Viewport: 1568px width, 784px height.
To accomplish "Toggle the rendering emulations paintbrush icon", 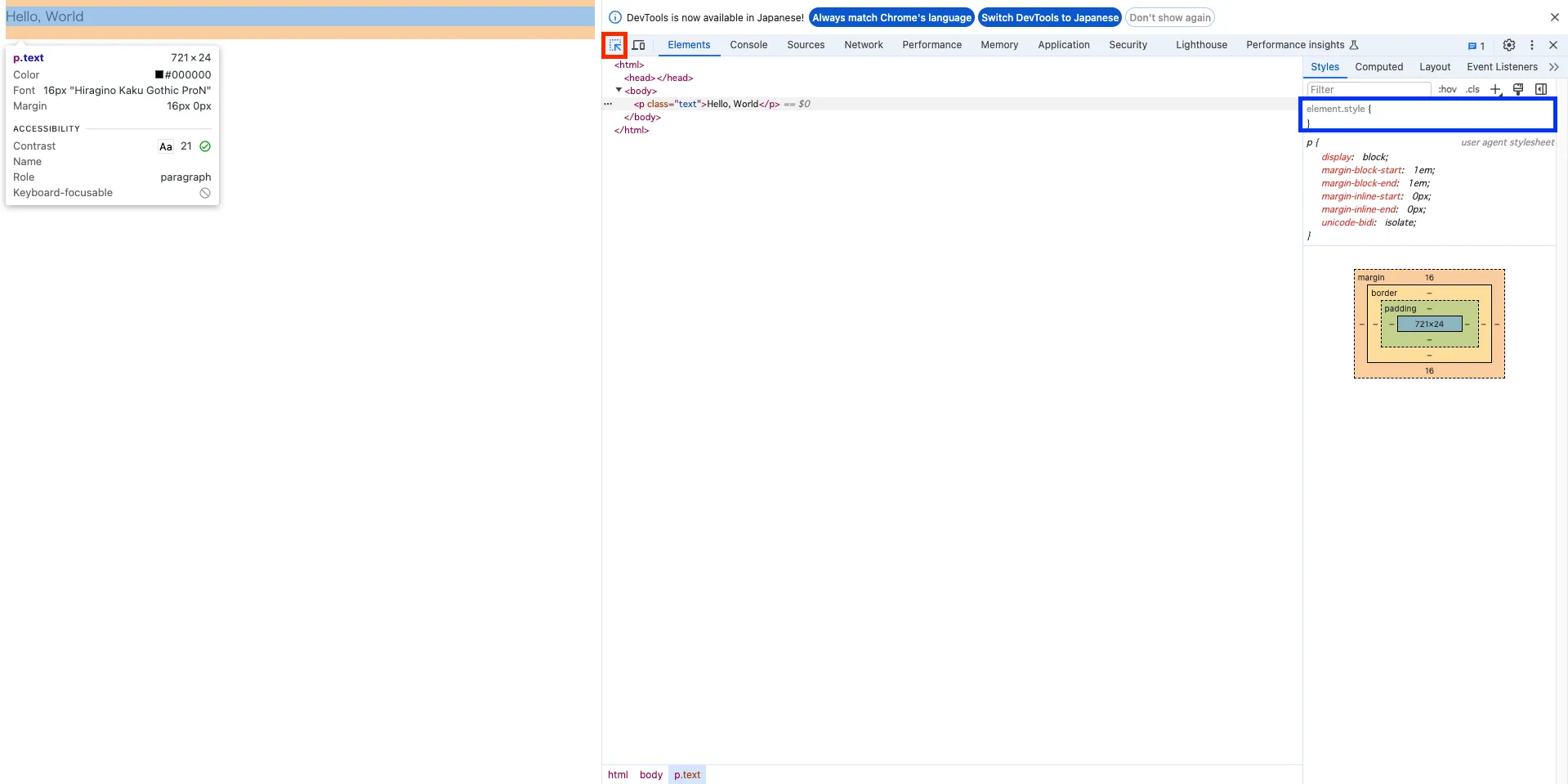I will (1518, 89).
